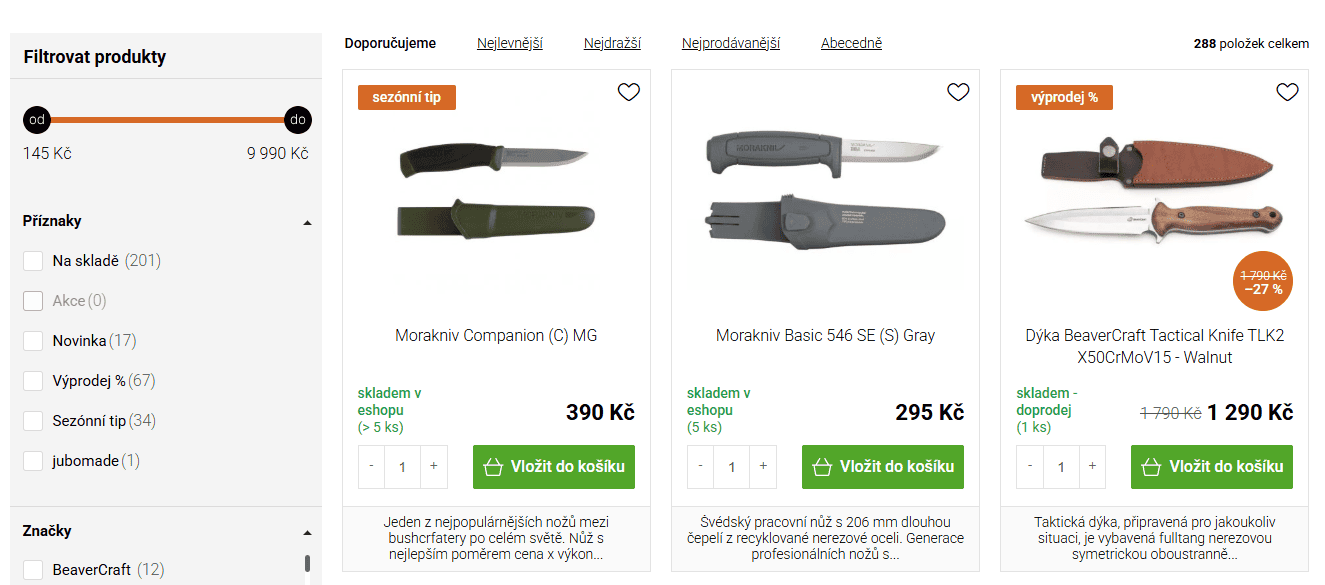Open the Nejprodávanější sorting link
Viewport: 1325px width, 585px height.
tap(731, 43)
